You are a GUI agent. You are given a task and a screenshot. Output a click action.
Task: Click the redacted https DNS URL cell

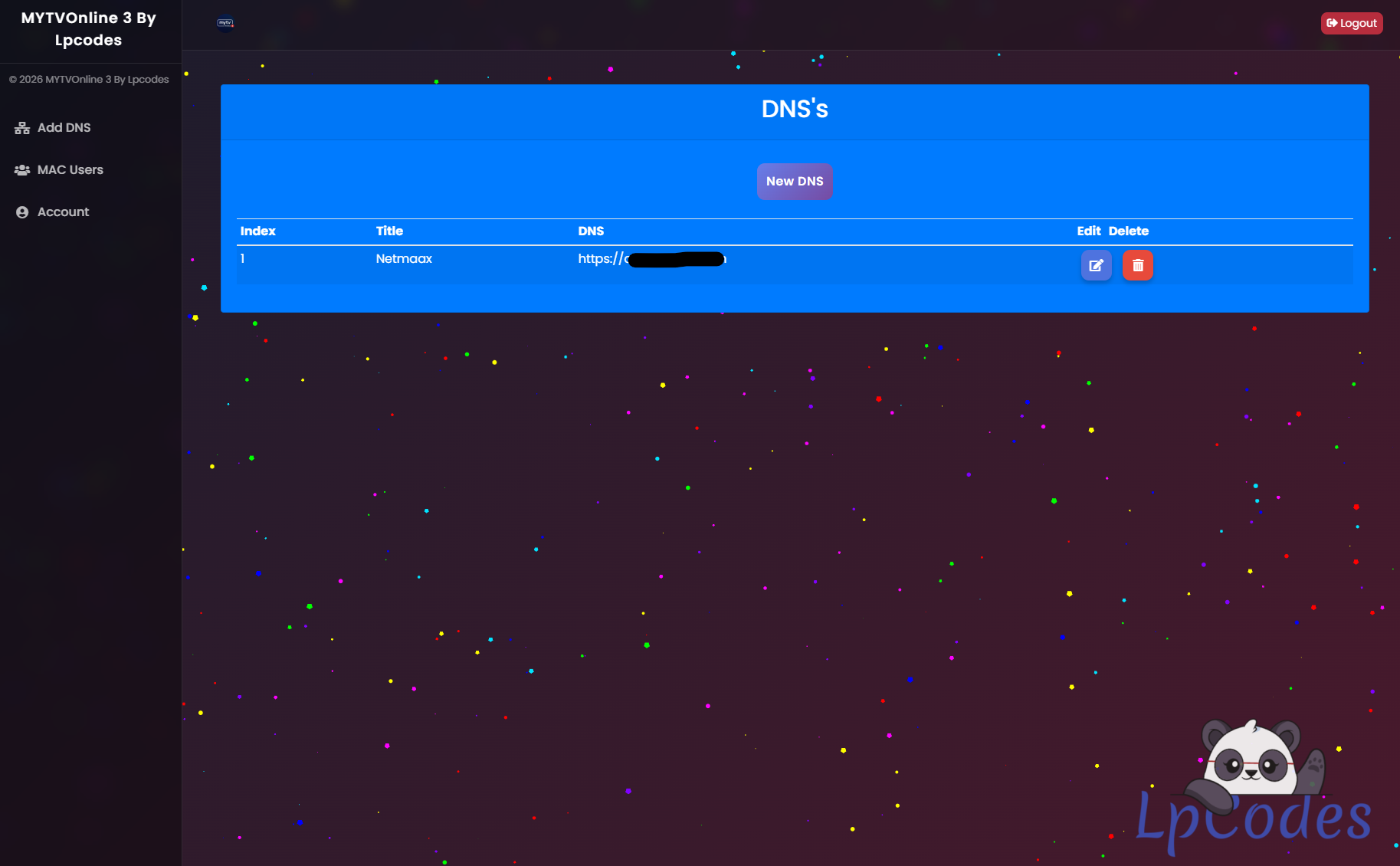[651, 259]
